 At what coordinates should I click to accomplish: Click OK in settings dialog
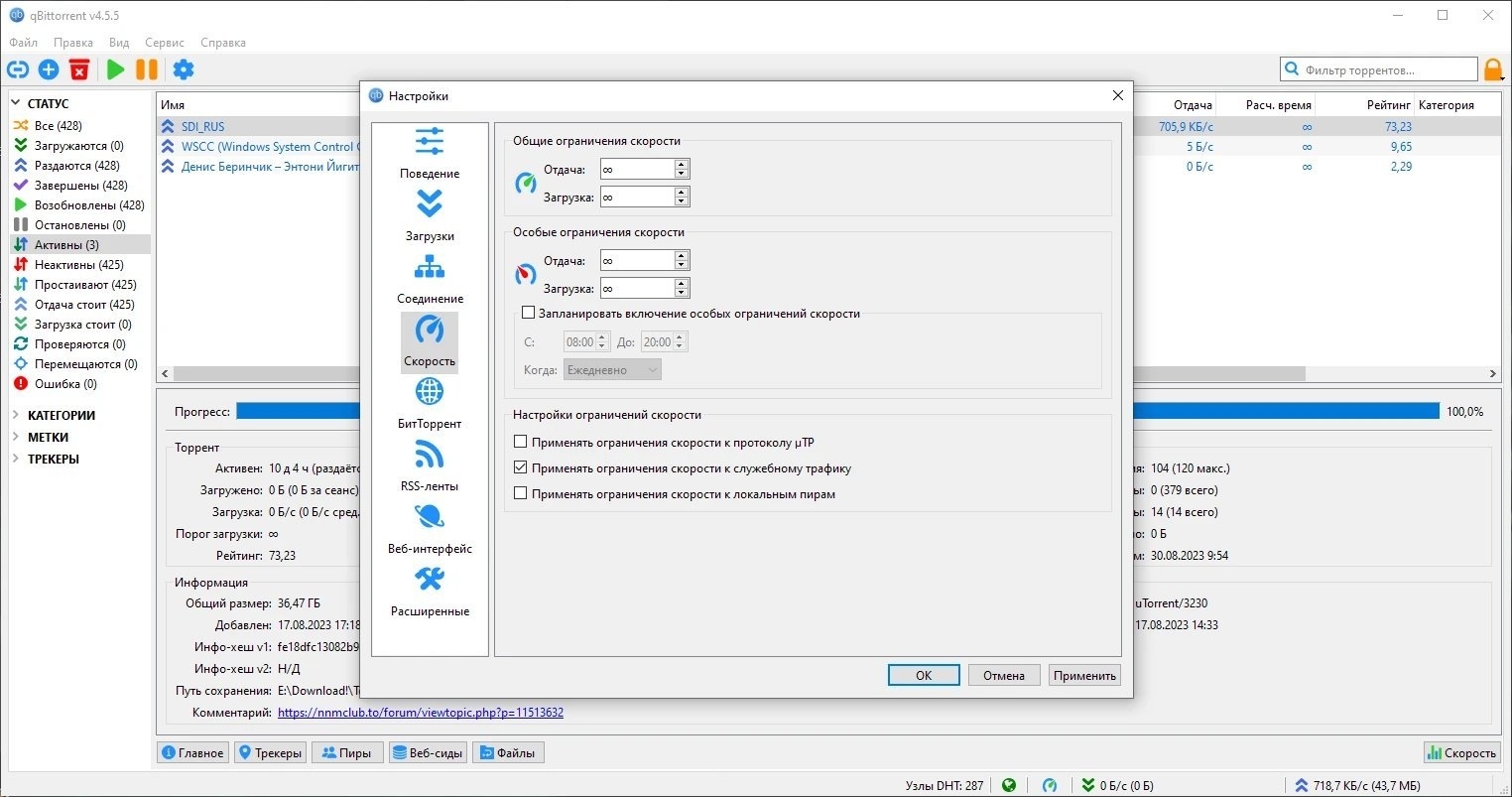[x=924, y=675]
